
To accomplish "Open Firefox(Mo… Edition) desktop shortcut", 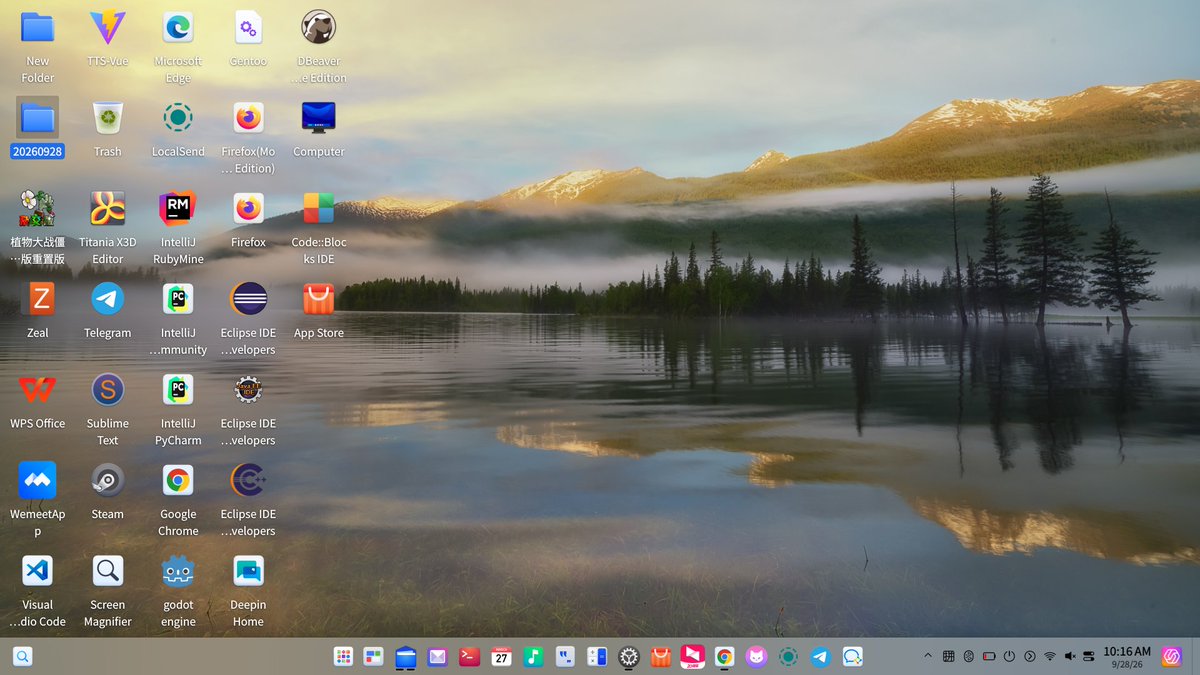I will pos(248,118).
